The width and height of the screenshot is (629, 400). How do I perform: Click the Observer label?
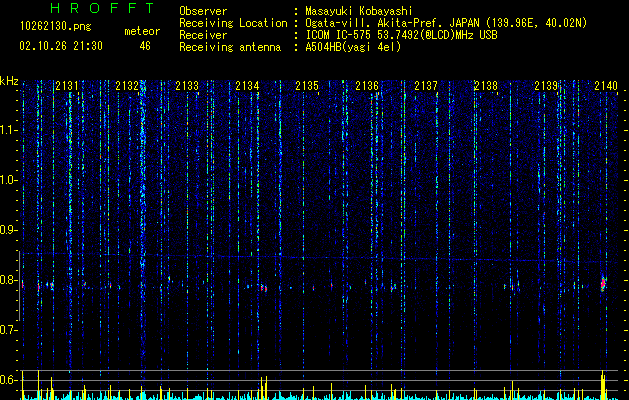pos(203,11)
